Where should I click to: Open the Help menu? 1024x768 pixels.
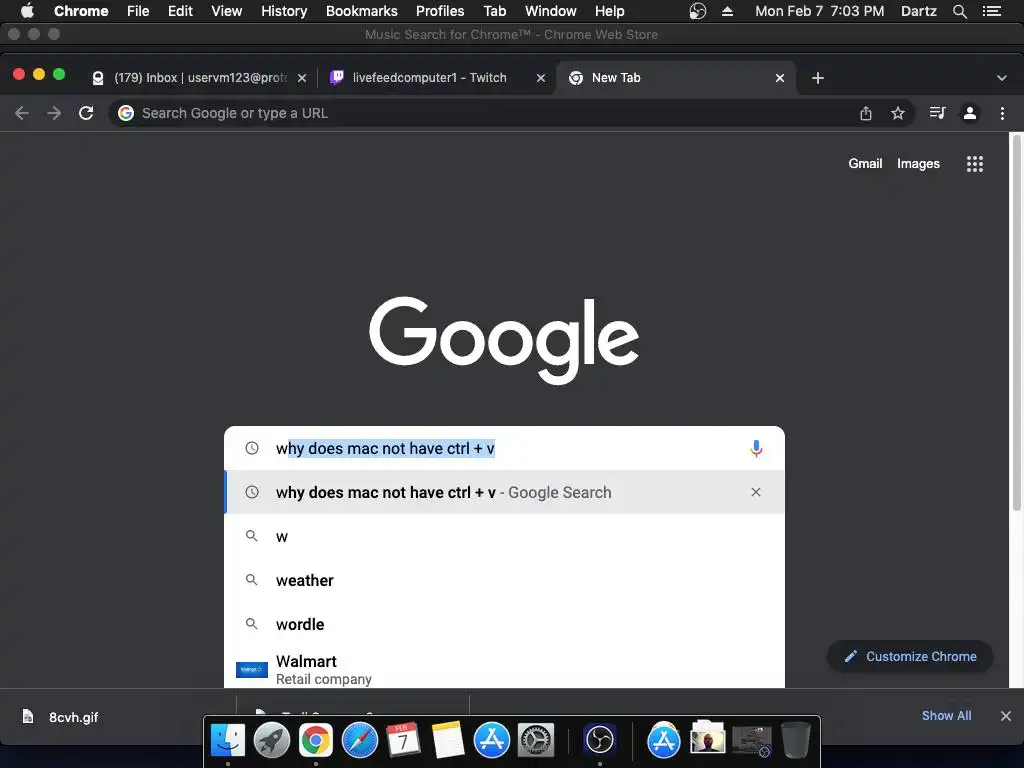(609, 11)
